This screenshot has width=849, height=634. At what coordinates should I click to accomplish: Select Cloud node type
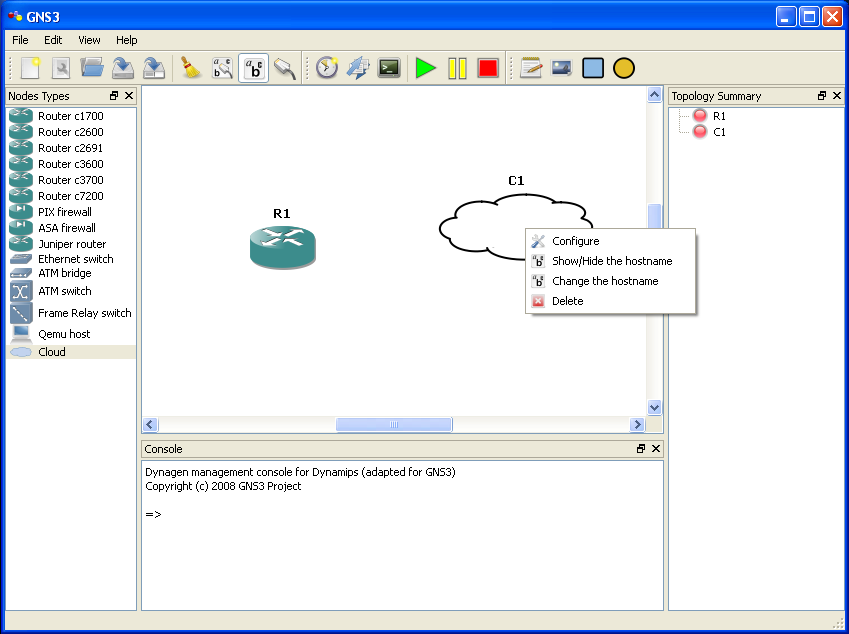[71, 352]
